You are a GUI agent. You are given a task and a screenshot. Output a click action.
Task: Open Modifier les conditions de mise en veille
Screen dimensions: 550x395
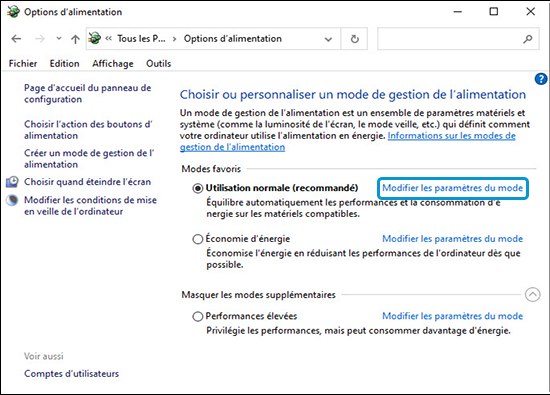tap(90, 206)
